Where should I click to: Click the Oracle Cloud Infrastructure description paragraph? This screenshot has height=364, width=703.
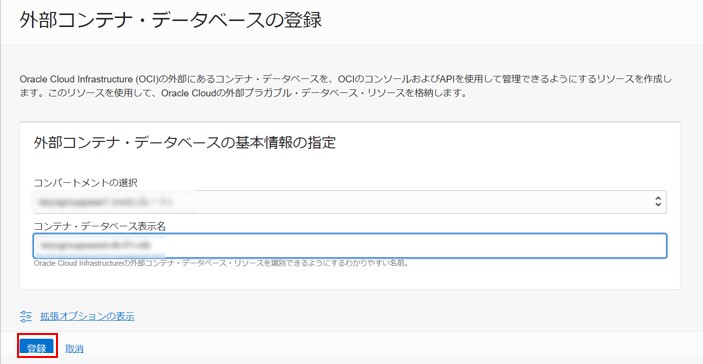pos(346,87)
